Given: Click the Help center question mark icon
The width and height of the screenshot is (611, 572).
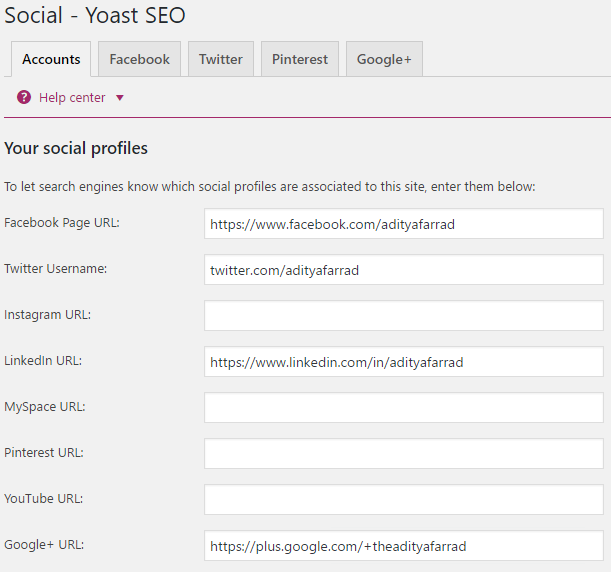Looking at the screenshot, I should (24, 97).
